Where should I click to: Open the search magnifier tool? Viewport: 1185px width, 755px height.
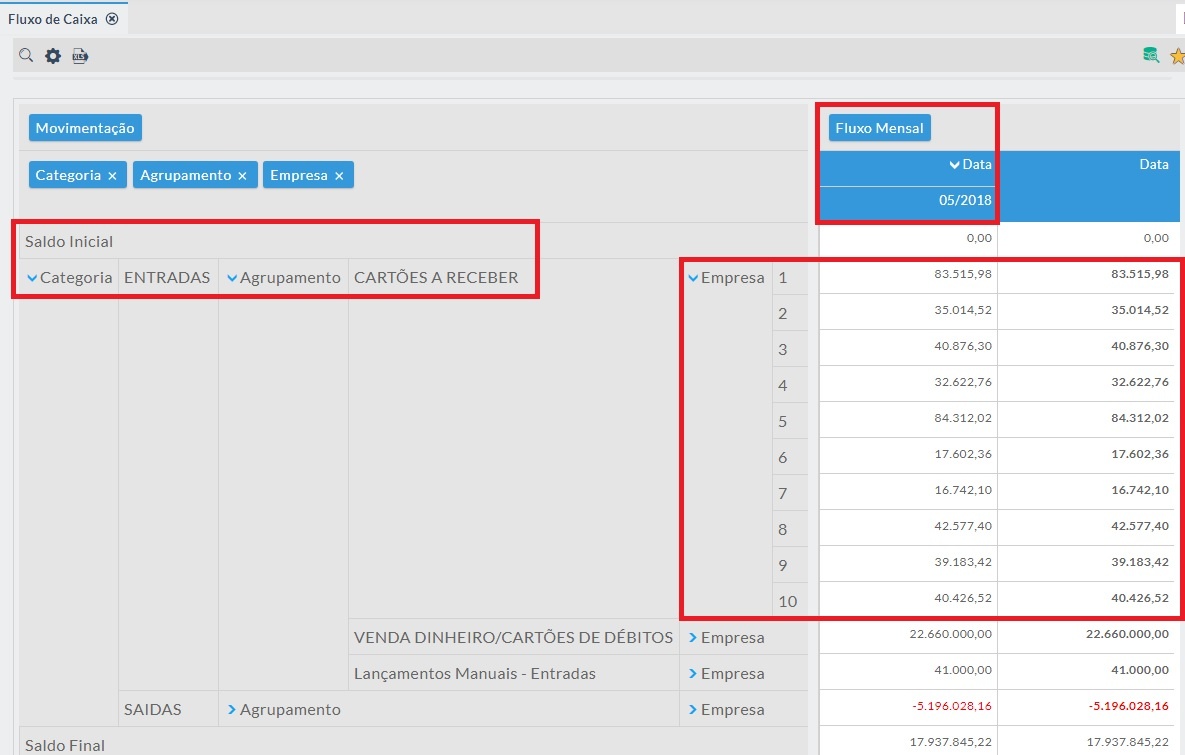pos(26,55)
